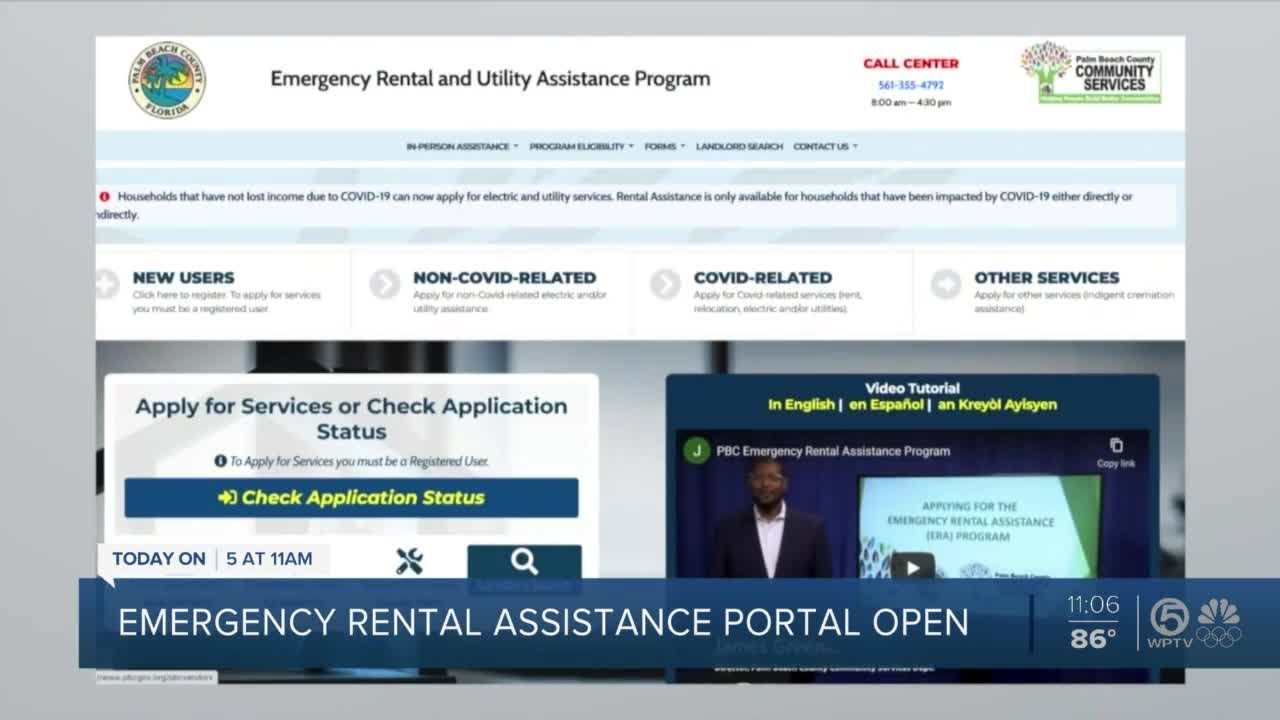The image size is (1280, 720).
Task: Click call center number 561-355-4792
Action: click(911, 85)
